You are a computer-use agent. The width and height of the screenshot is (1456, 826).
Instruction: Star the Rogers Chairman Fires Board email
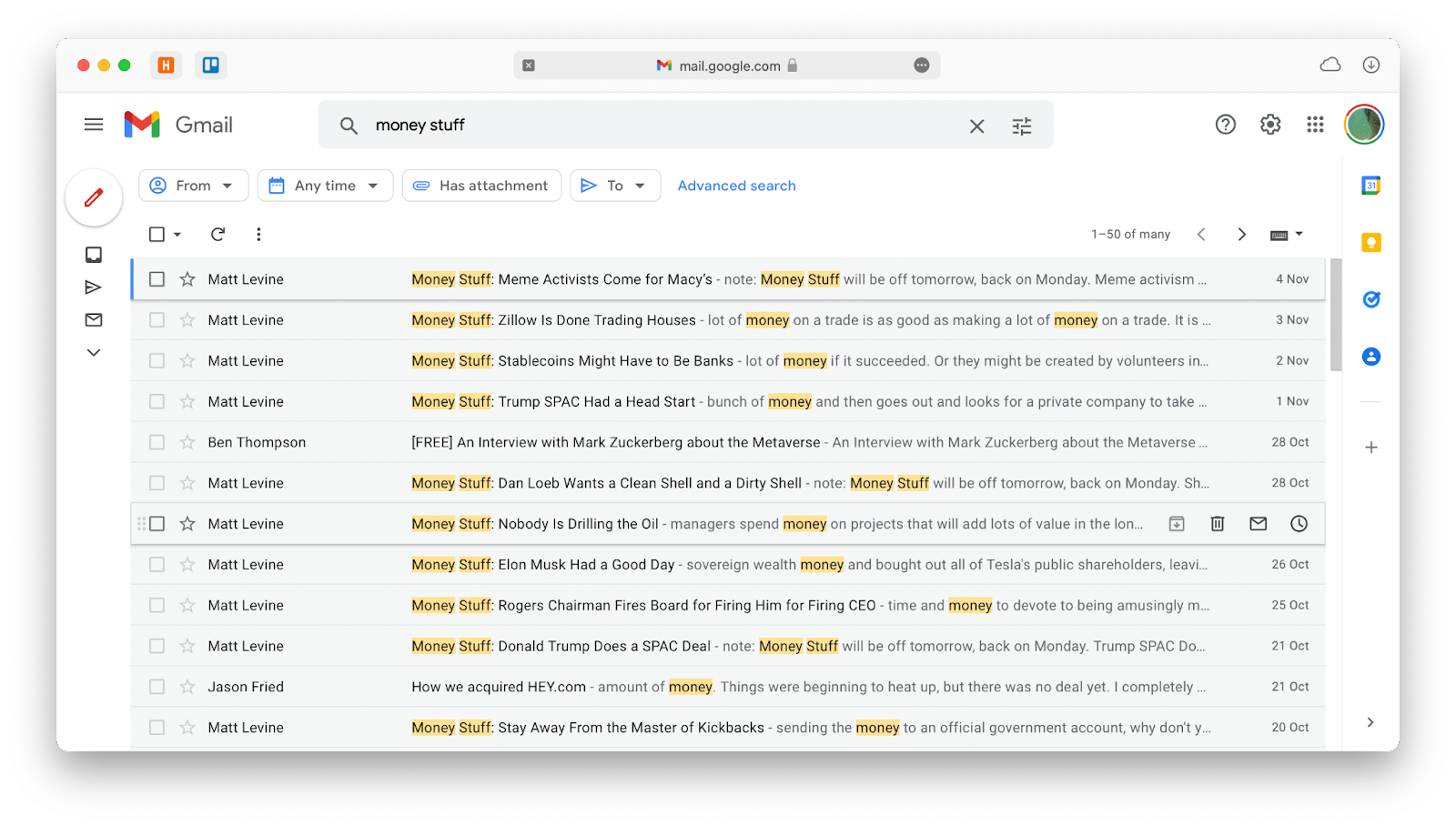187,605
